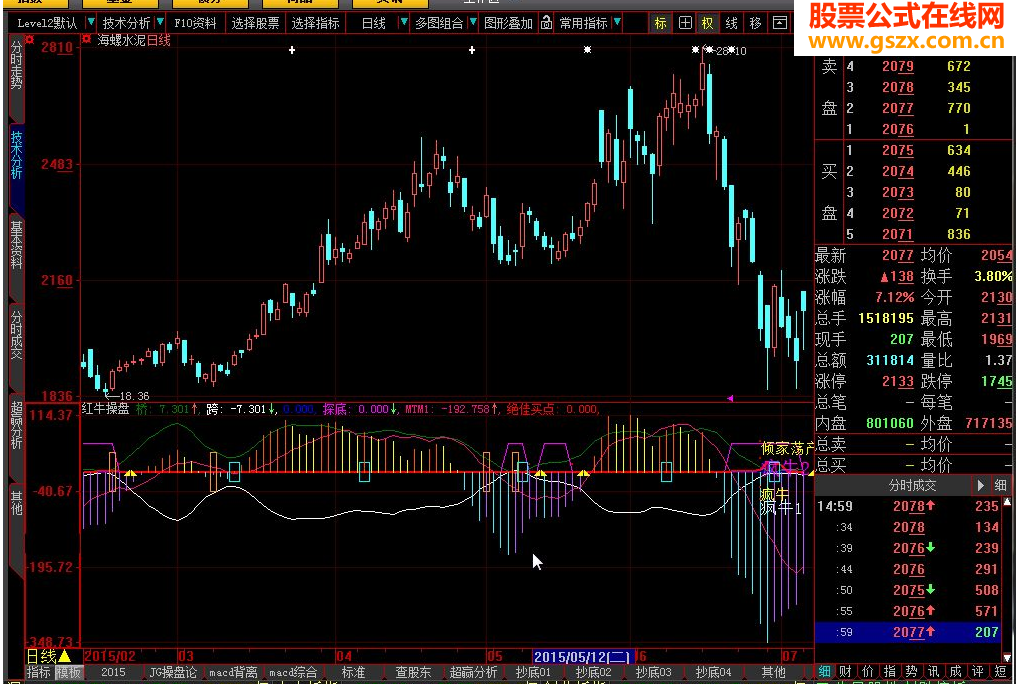Screen dimensions: 1016x684
Task: Click the arrow icon beside the 分时成交 header
Action: click(981, 485)
